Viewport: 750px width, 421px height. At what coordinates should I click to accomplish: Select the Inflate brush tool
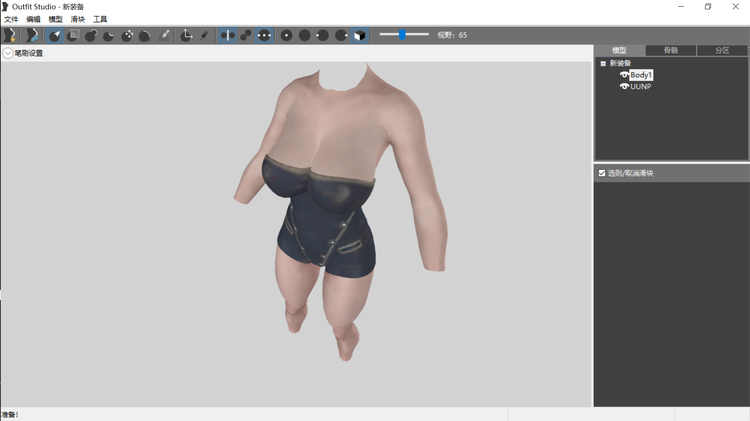click(x=91, y=35)
